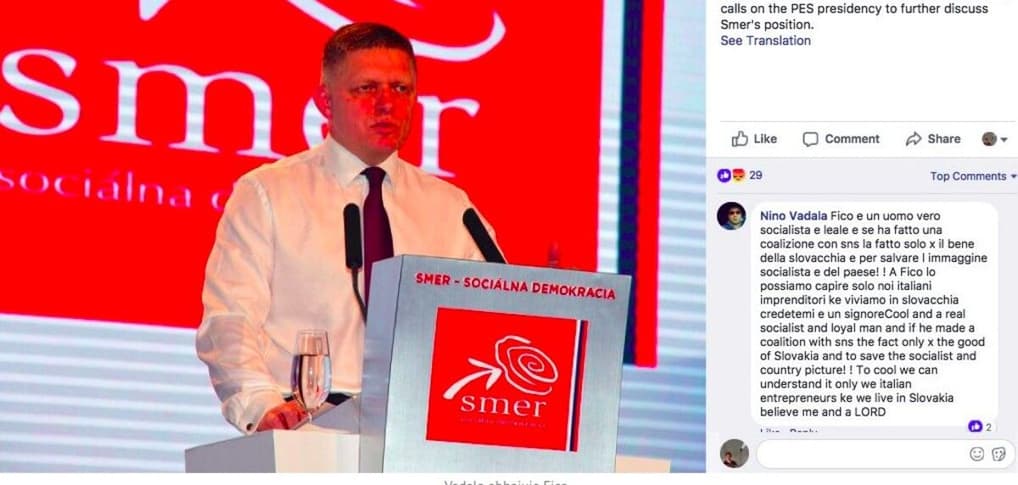Click the See Translation link
The height and width of the screenshot is (485, 1018).
click(x=765, y=40)
